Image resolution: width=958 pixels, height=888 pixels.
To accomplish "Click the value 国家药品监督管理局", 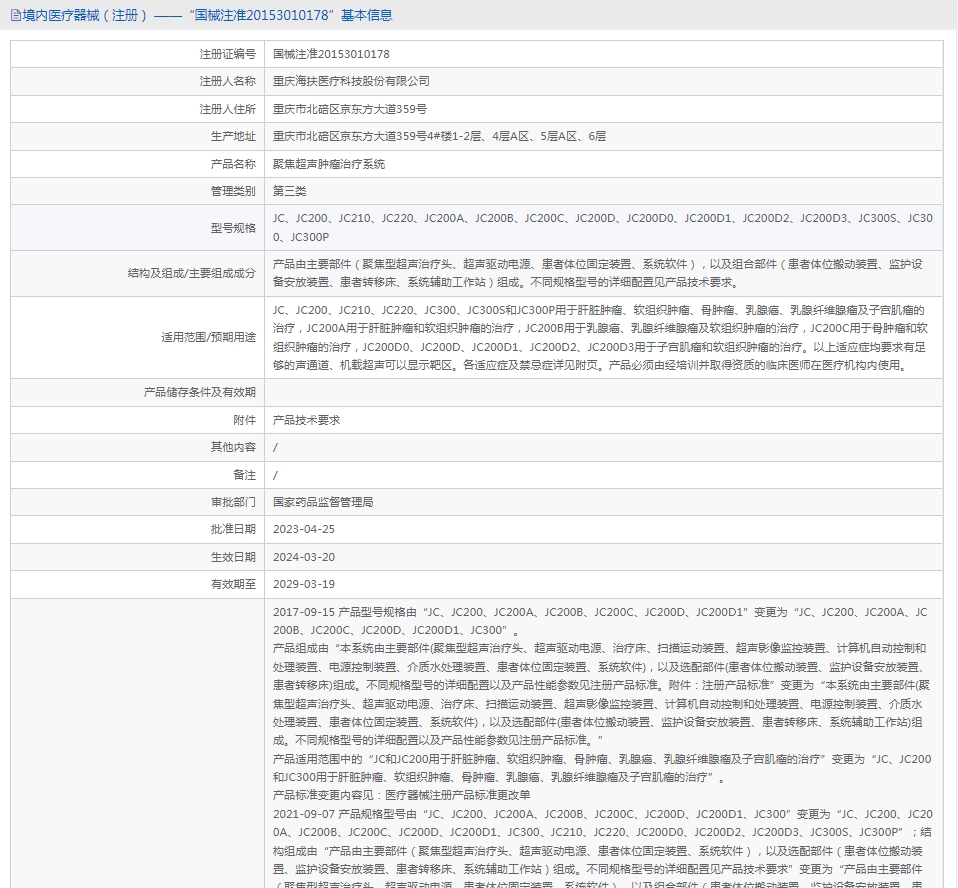I will pos(323,502).
